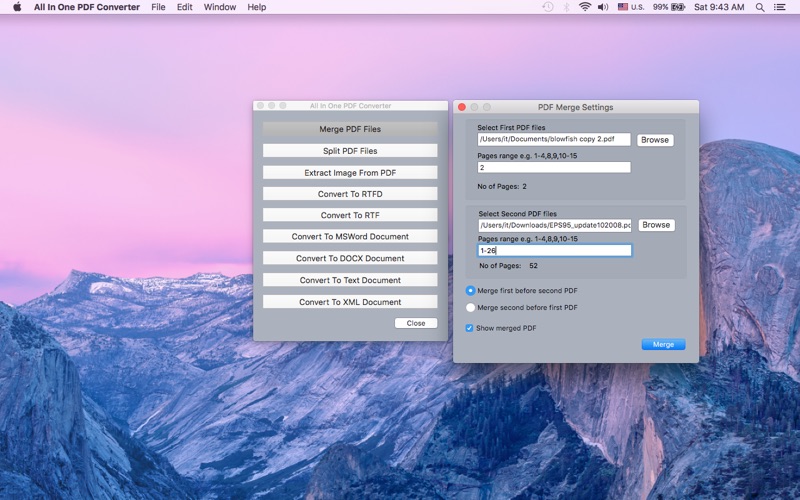Choose Convert To Text Document
Viewport: 800px width, 500px height.
coord(350,280)
